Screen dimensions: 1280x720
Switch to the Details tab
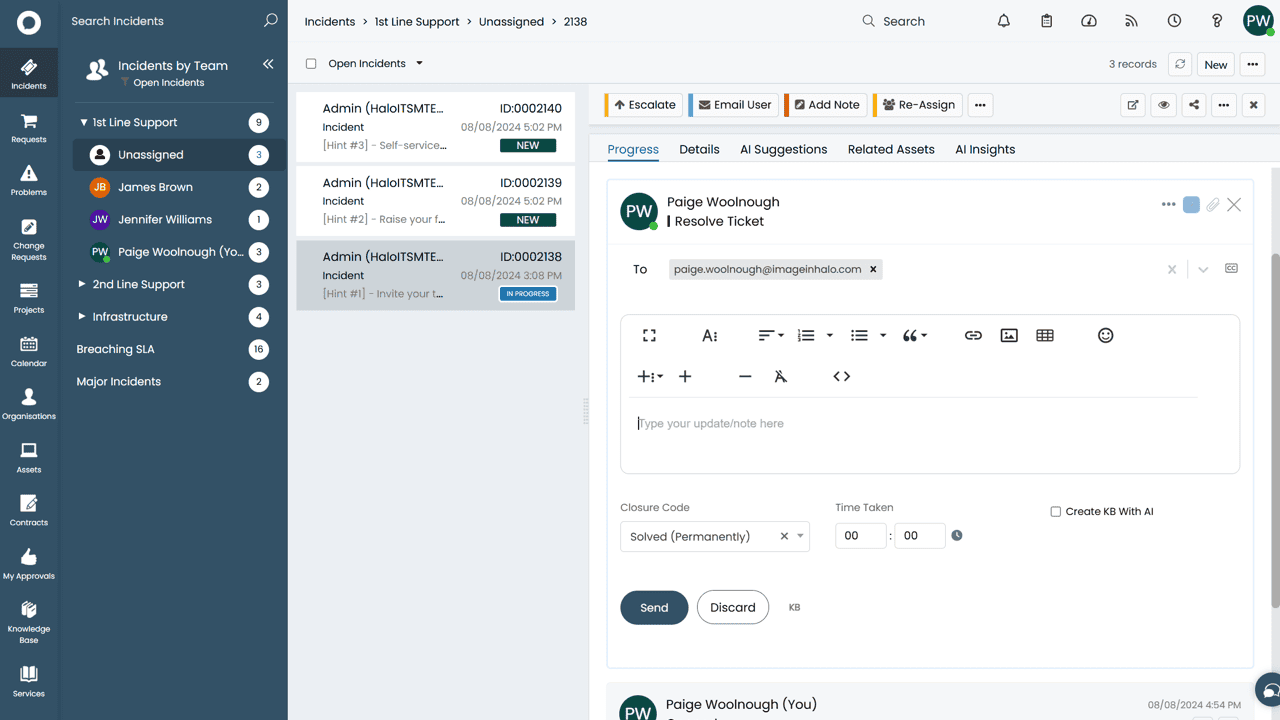coord(699,150)
